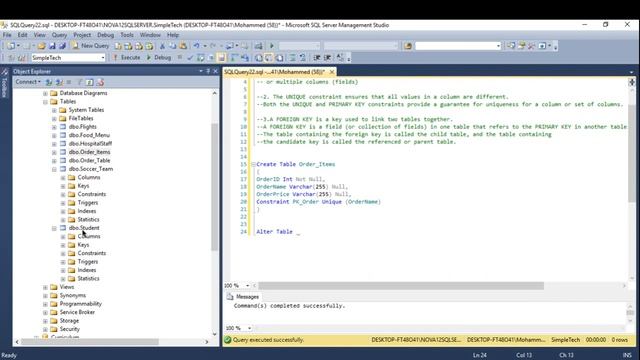Select Keys folder under dbo.Soccer_Team
This screenshot has height=360, width=640.
click(83, 186)
